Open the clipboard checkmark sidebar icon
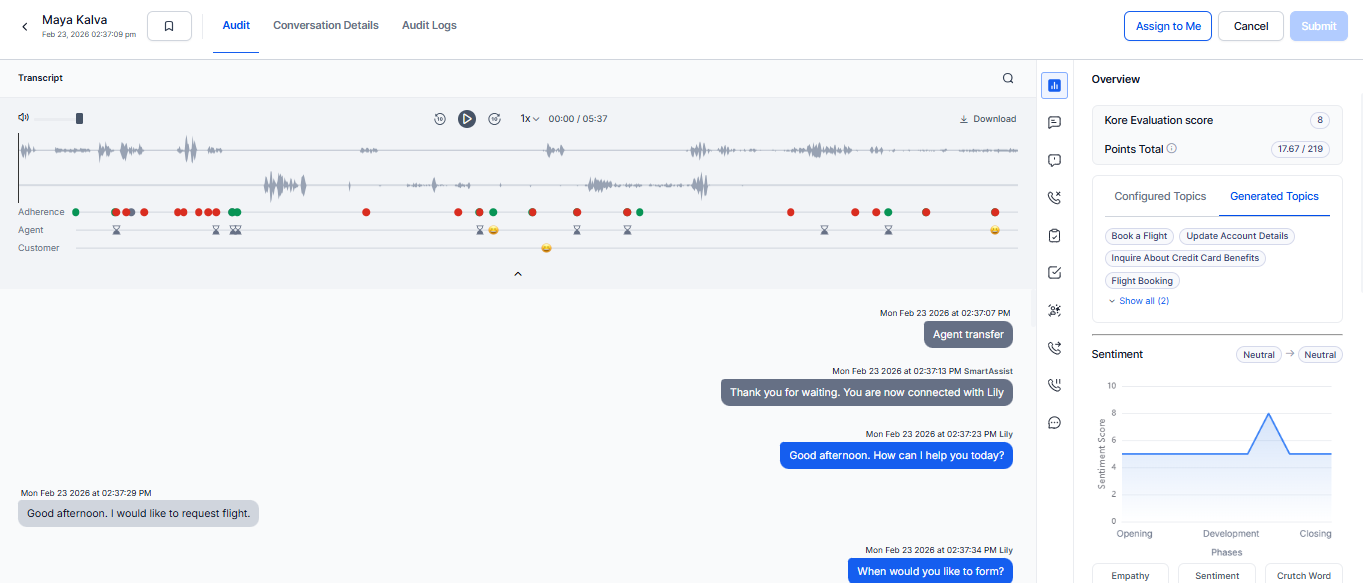1363x583 pixels. pos(1054,236)
